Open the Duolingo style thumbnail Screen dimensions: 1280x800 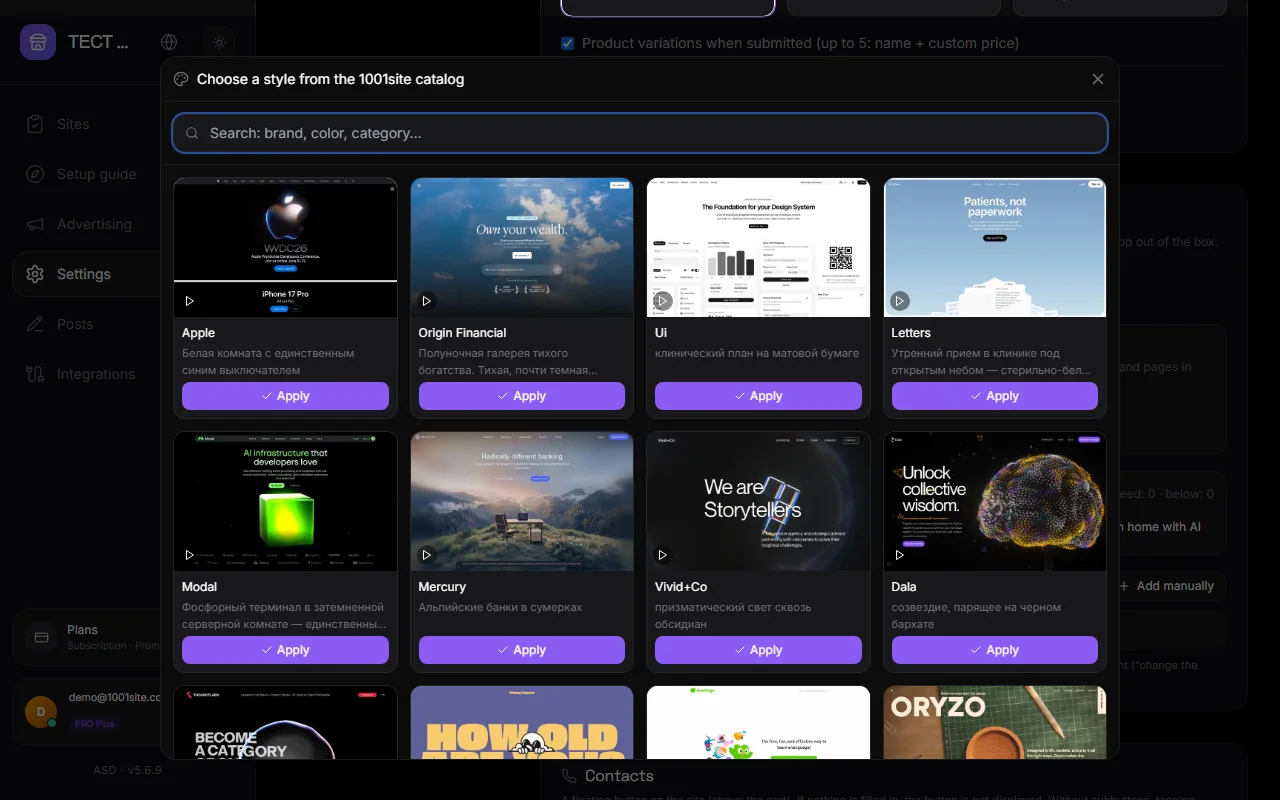pyautogui.click(x=758, y=722)
